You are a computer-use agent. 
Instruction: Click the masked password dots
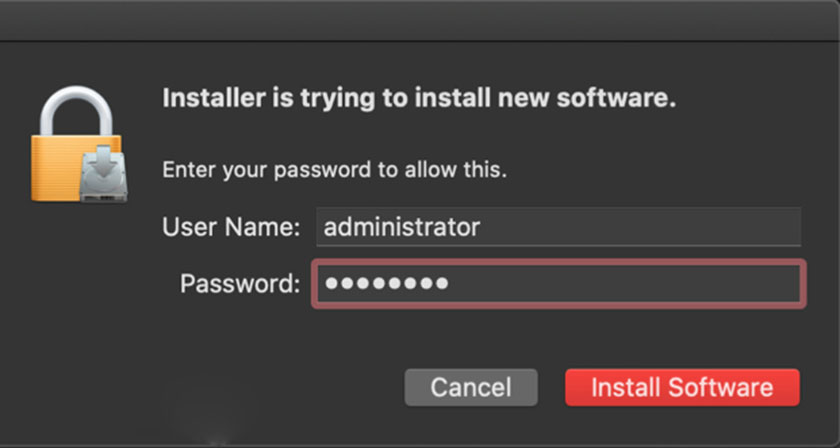386,284
